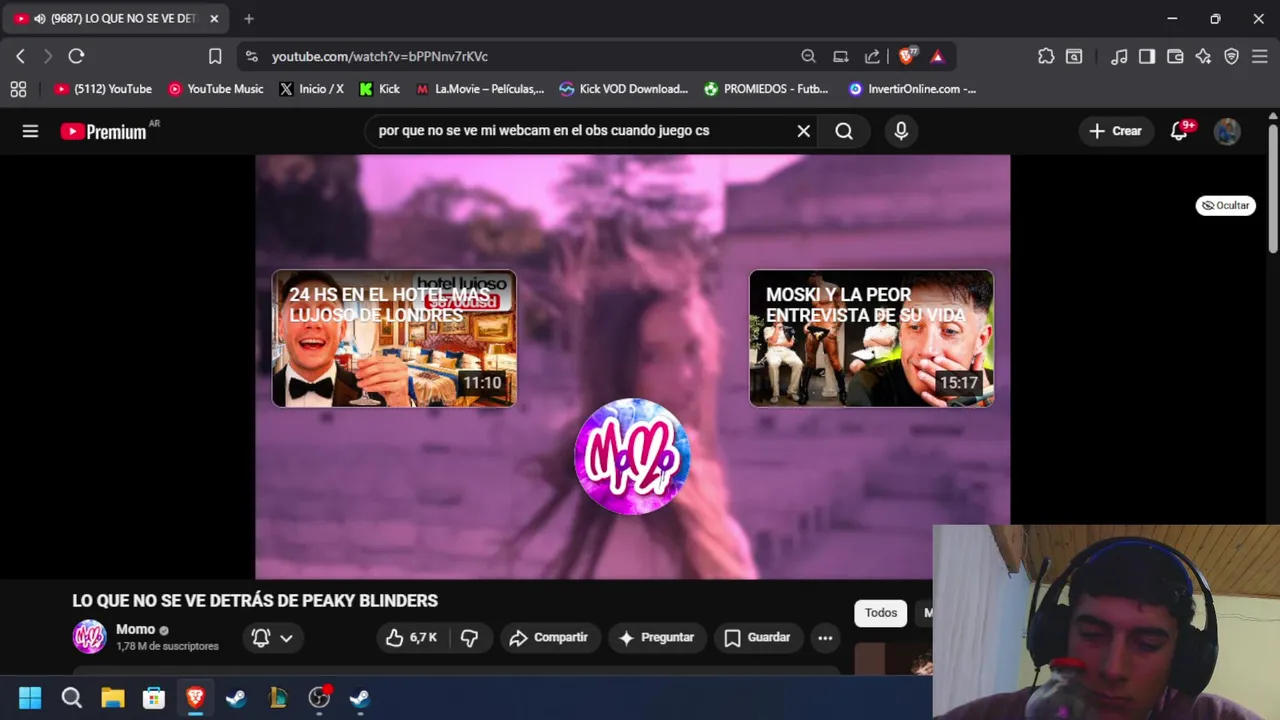Open YouTube notifications bell
The height and width of the screenshot is (720, 1280).
coord(1179,131)
